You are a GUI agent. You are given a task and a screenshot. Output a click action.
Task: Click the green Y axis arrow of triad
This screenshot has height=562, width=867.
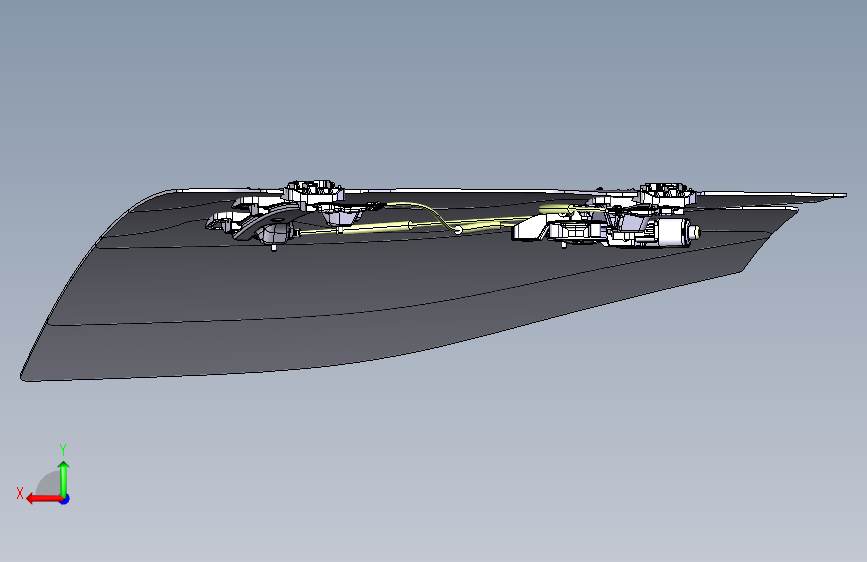64,479
